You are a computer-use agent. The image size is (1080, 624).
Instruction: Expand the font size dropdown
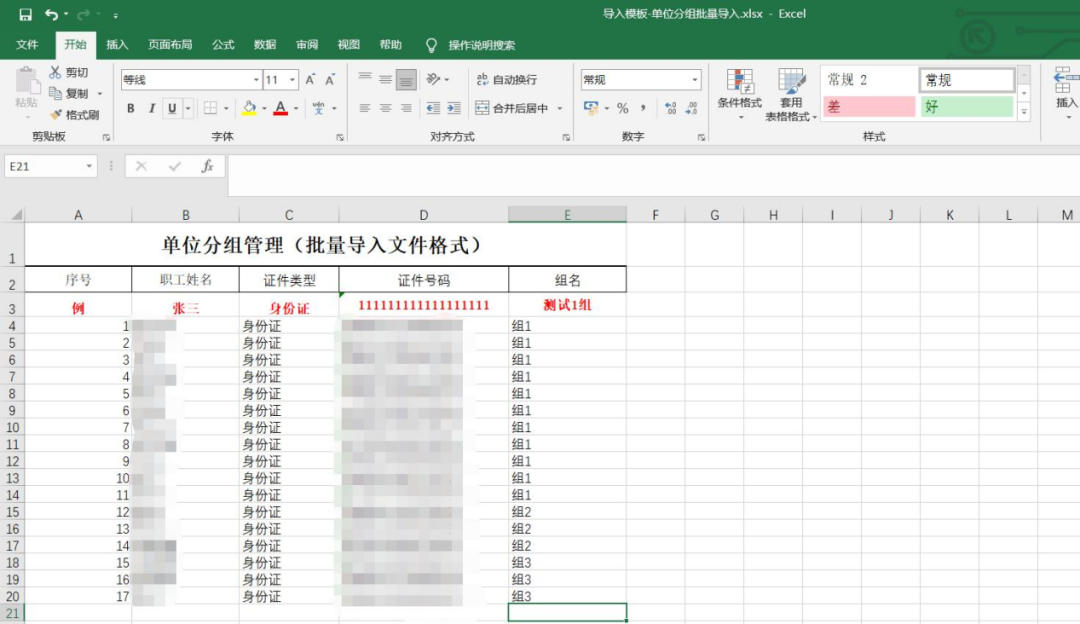pyautogui.click(x=292, y=80)
